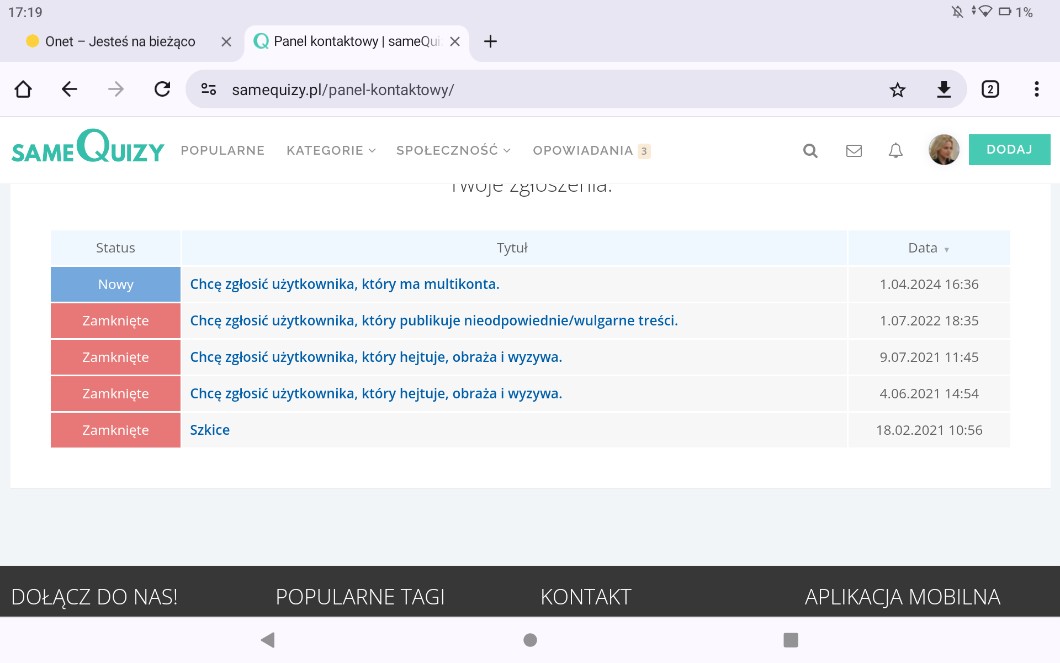Viewport: 1060px width, 663px height.
Task: Open the tab switcher showing 2 tabs
Action: (990, 89)
